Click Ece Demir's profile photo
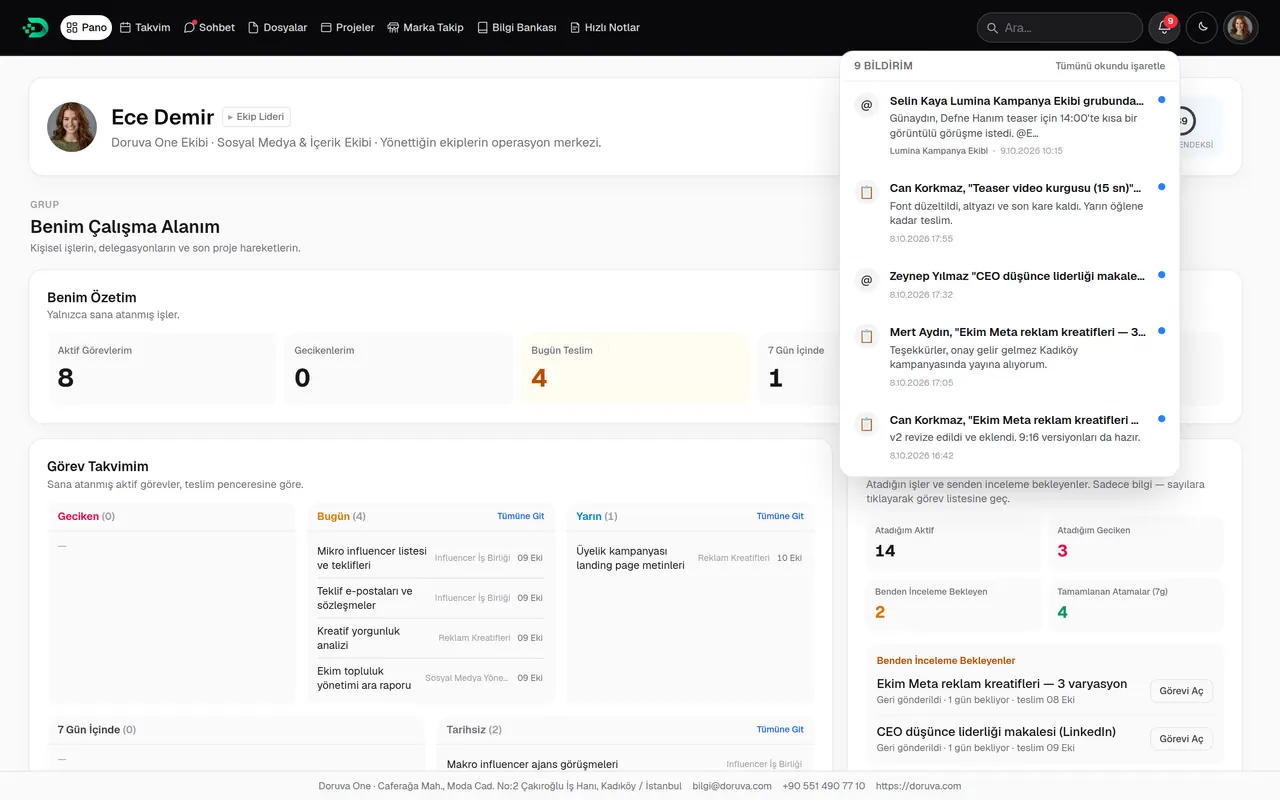 [x=72, y=127]
